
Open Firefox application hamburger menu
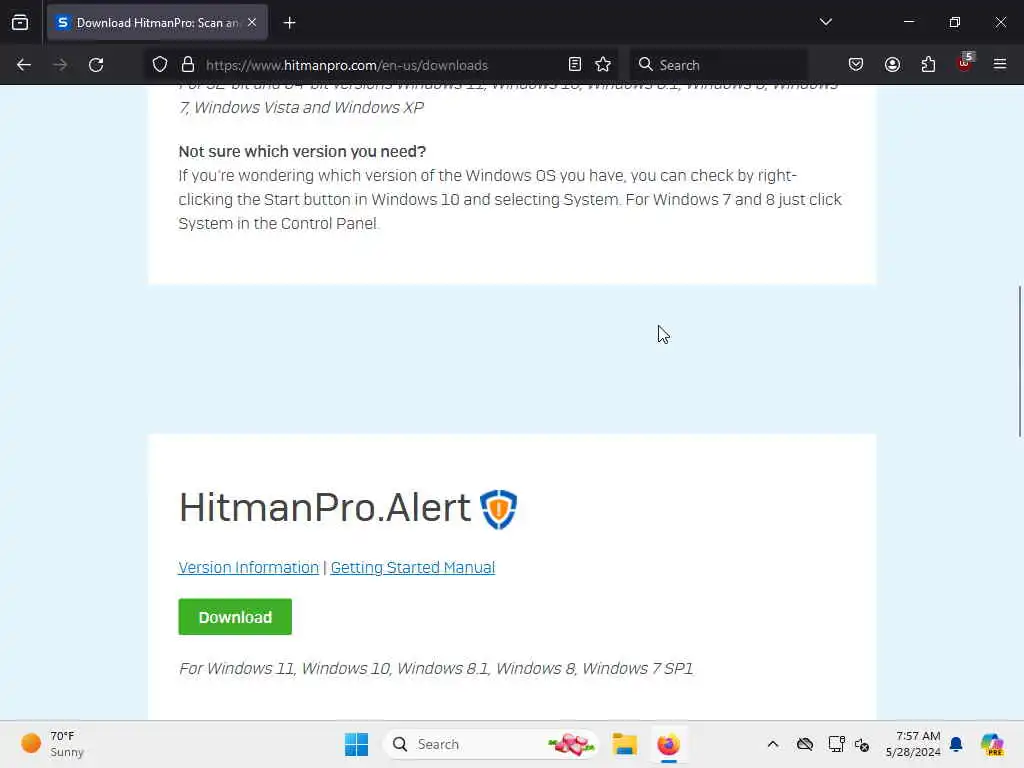[1000, 64]
